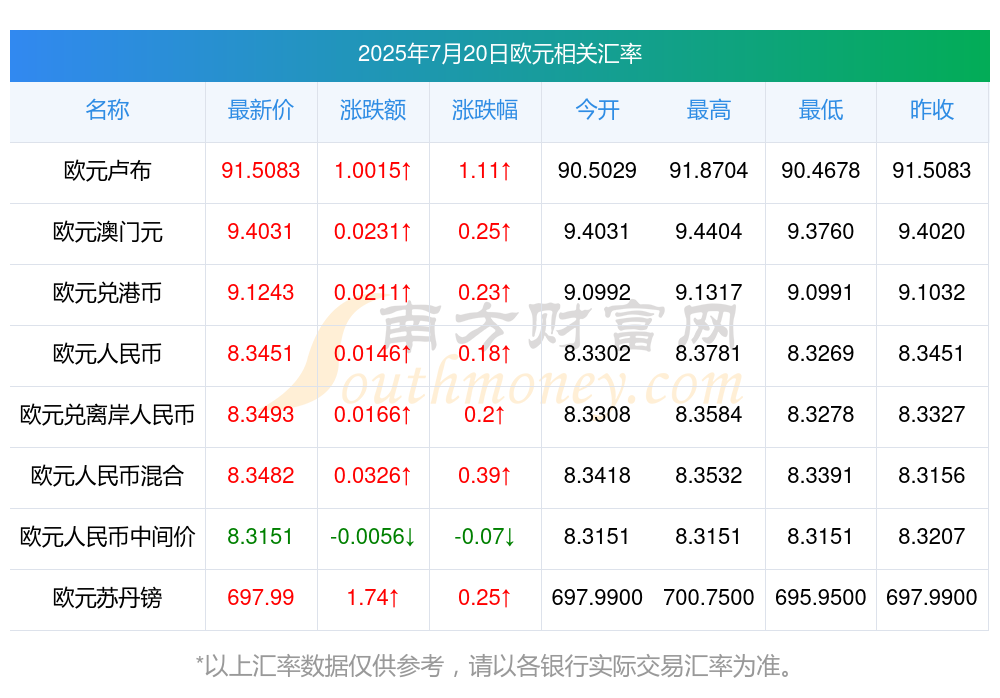This screenshot has height=698, width=1000.
Task: Click high value 8.3584
Action: 709,414
